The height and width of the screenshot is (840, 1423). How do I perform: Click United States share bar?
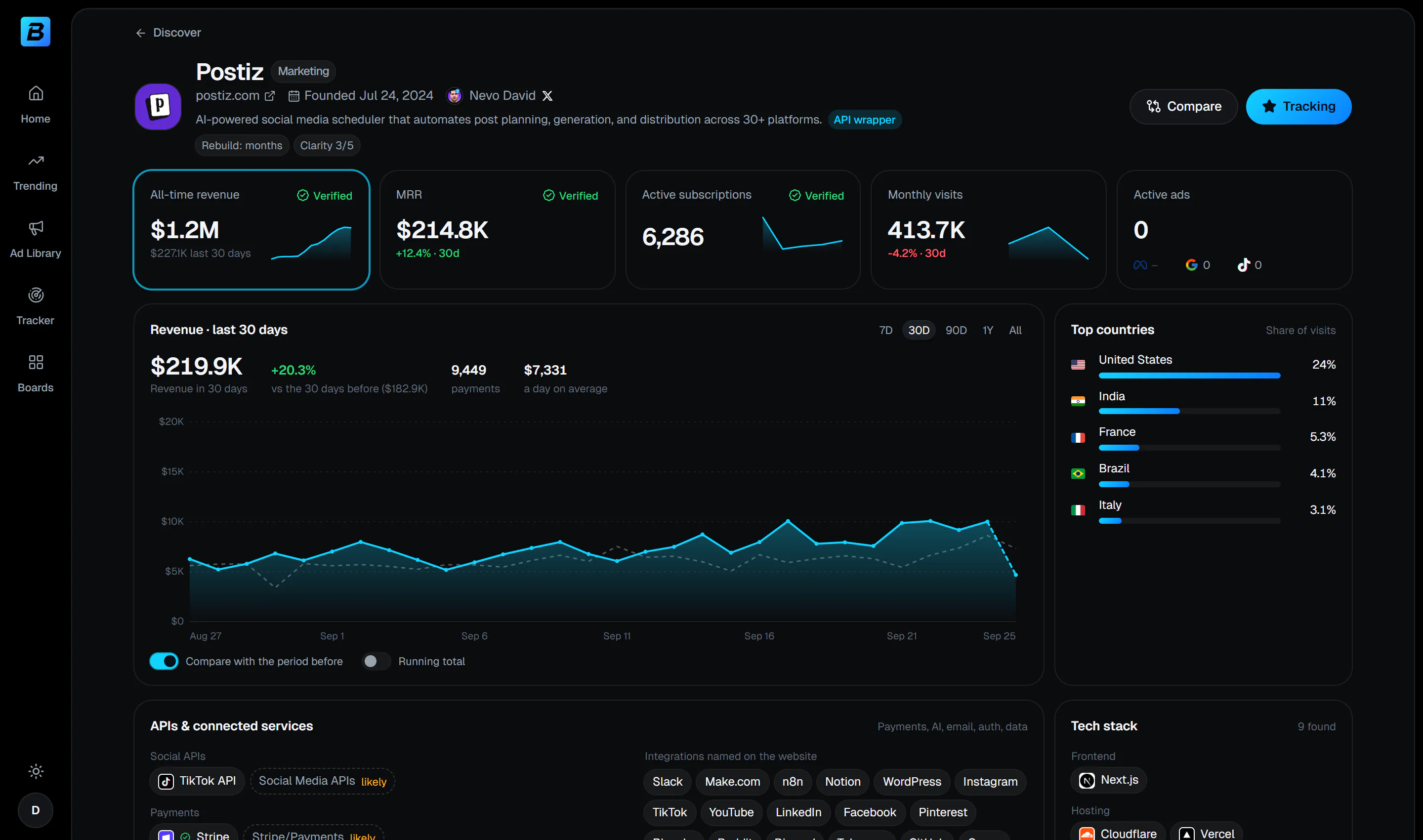pos(1189,376)
